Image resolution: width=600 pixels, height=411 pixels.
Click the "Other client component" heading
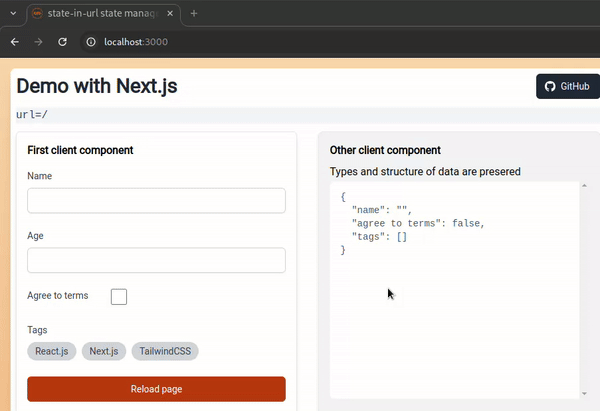pyautogui.click(x=385, y=150)
